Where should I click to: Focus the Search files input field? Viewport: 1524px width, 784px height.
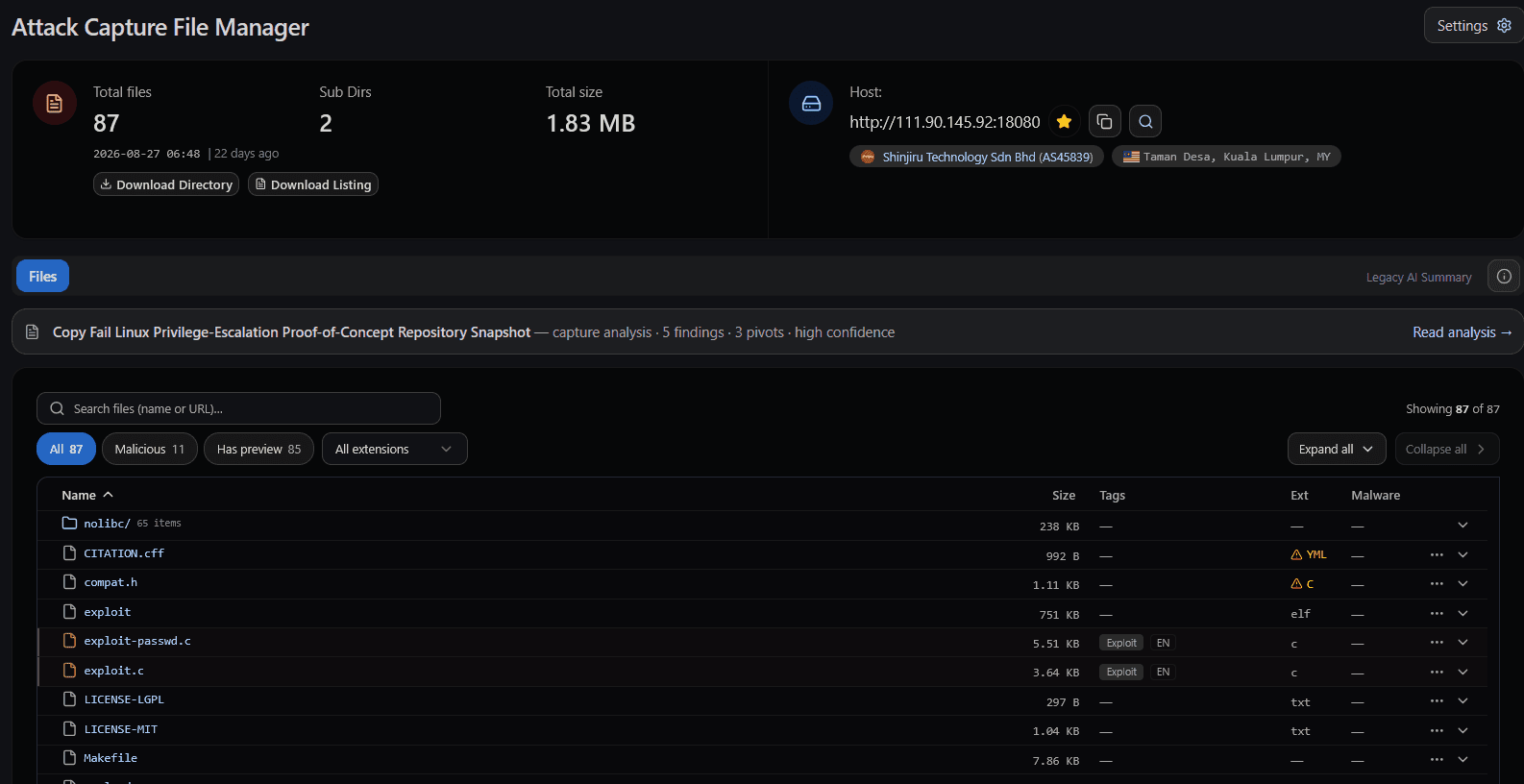click(x=238, y=408)
